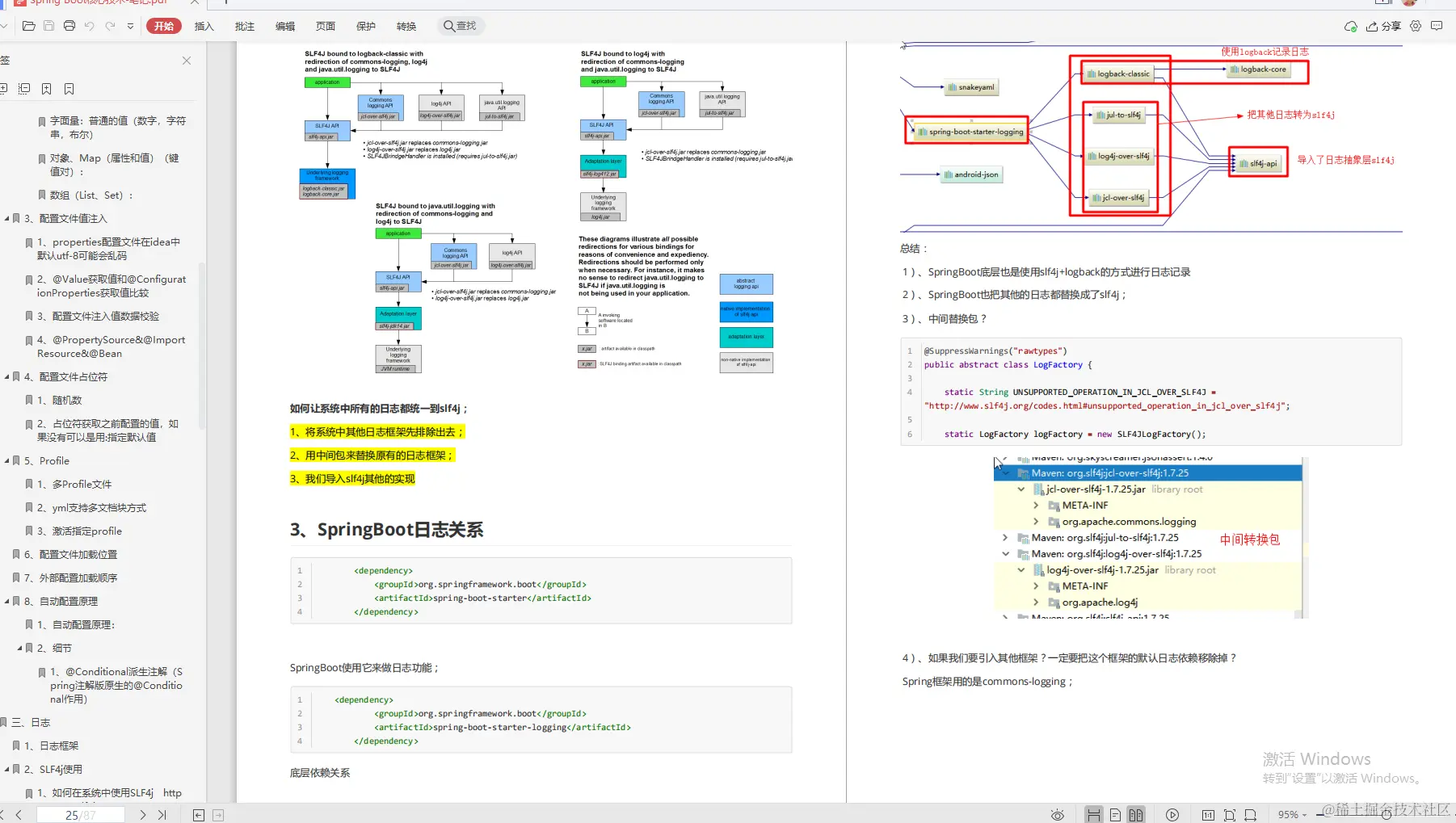
Task: Open the quick access toolbar dropdown
Action: [x=130, y=26]
